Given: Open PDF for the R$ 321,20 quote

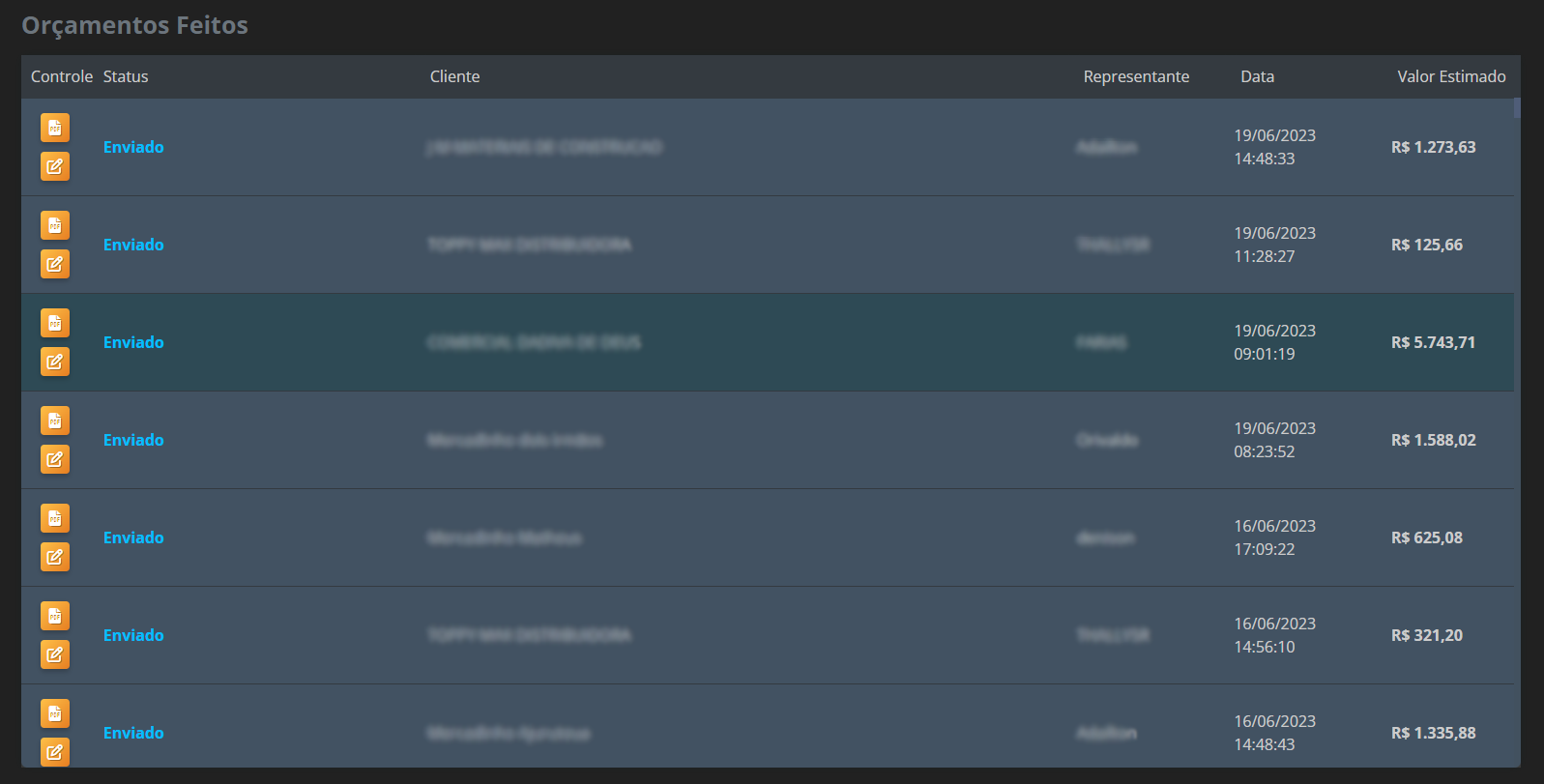Looking at the screenshot, I should click(55, 616).
